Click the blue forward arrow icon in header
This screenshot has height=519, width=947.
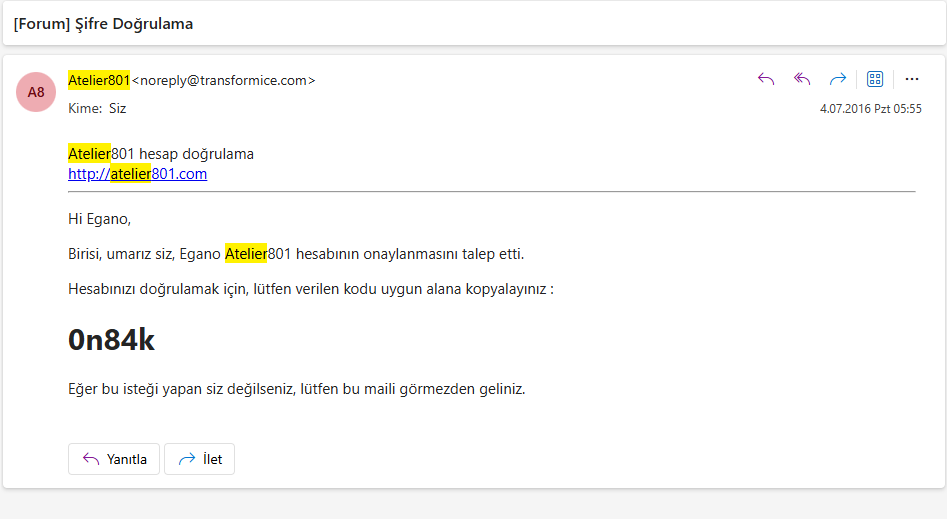click(838, 79)
